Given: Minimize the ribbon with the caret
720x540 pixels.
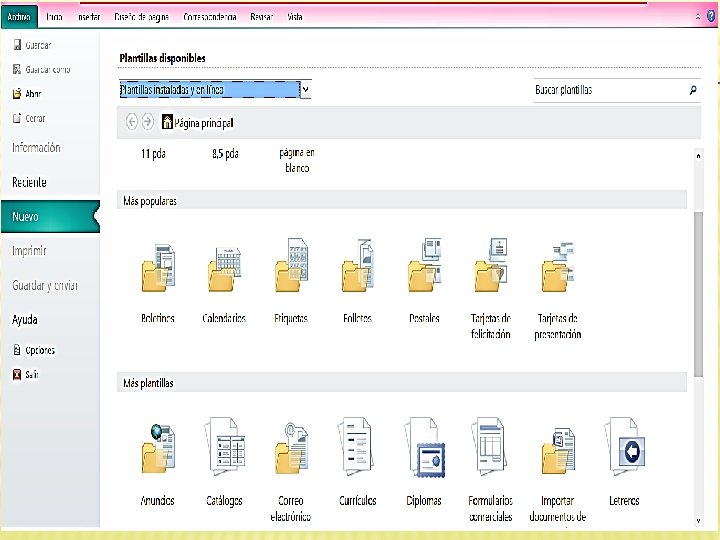Looking at the screenshot, I should point(698,17).
